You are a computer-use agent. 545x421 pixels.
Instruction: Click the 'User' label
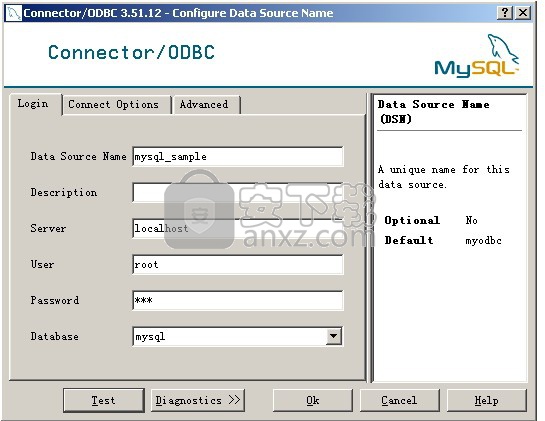[x=42, y=264]
